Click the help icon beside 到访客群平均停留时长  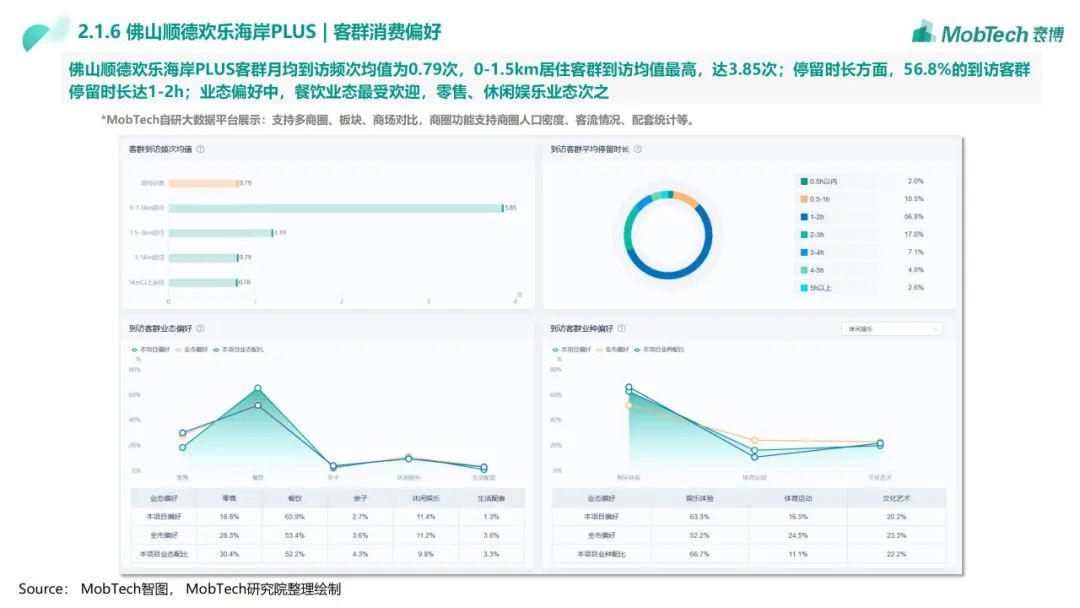[x=638, y=149]
